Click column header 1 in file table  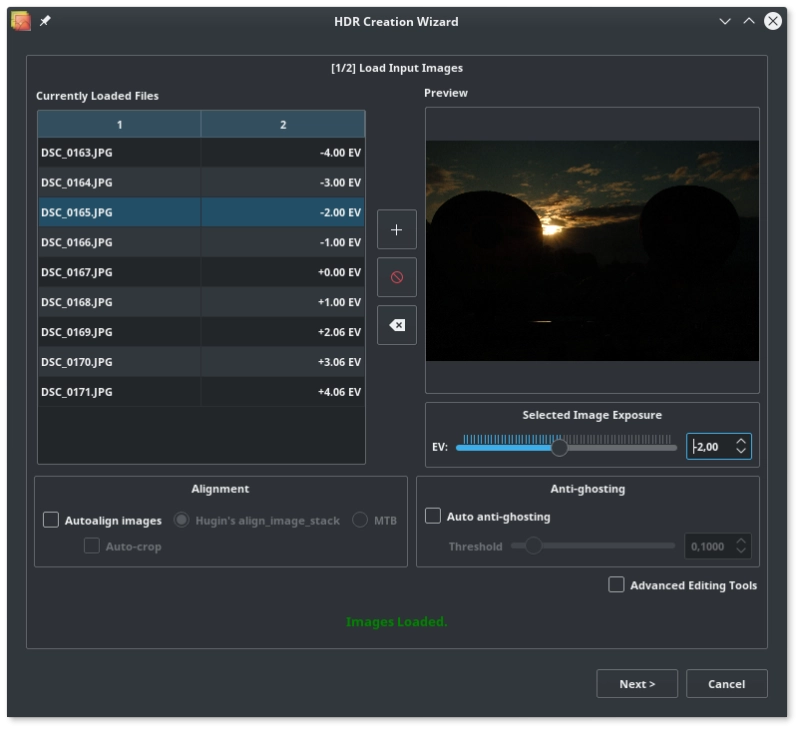pos(119,124)
